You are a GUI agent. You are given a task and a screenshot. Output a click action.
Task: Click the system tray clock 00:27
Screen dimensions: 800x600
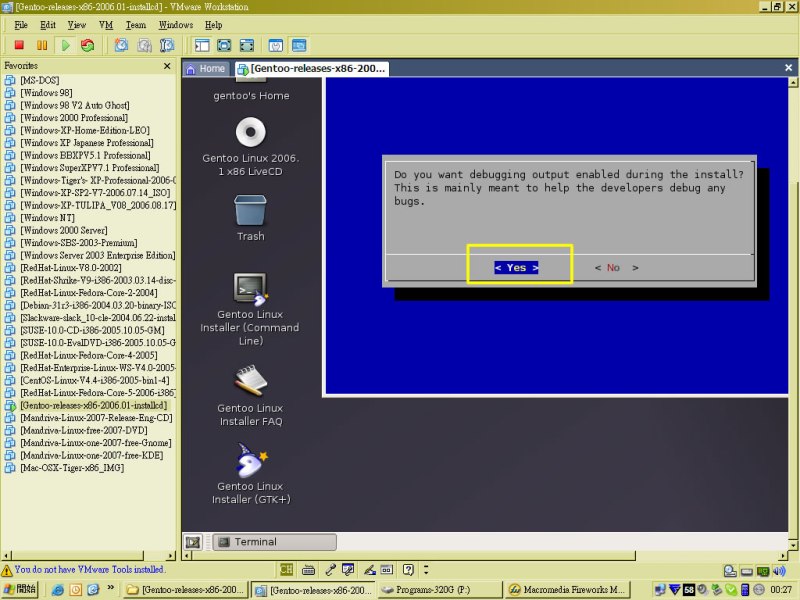[781, 590]
